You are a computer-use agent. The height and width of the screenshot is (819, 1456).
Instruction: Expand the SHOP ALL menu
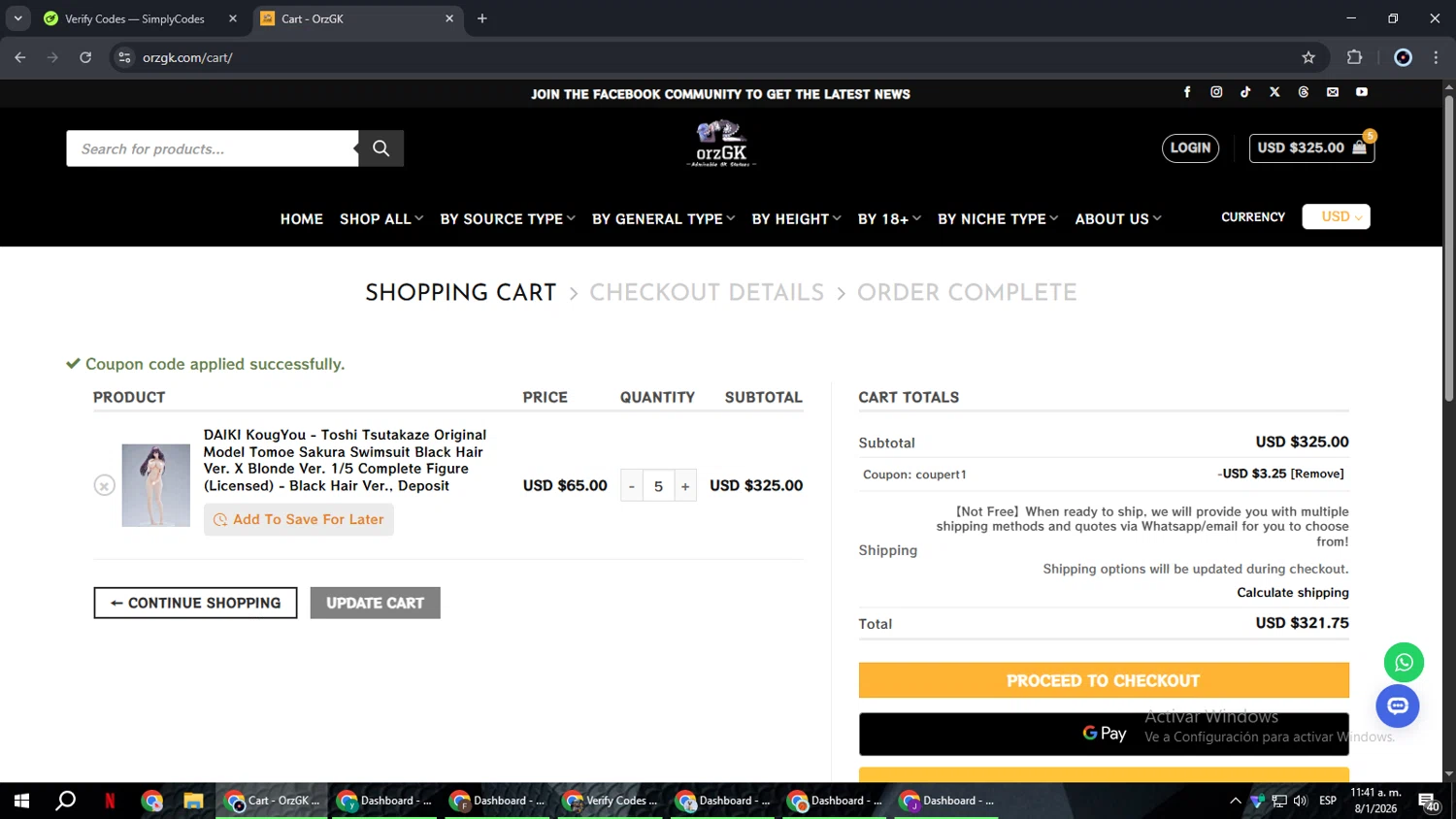click(x=381, y=219)
